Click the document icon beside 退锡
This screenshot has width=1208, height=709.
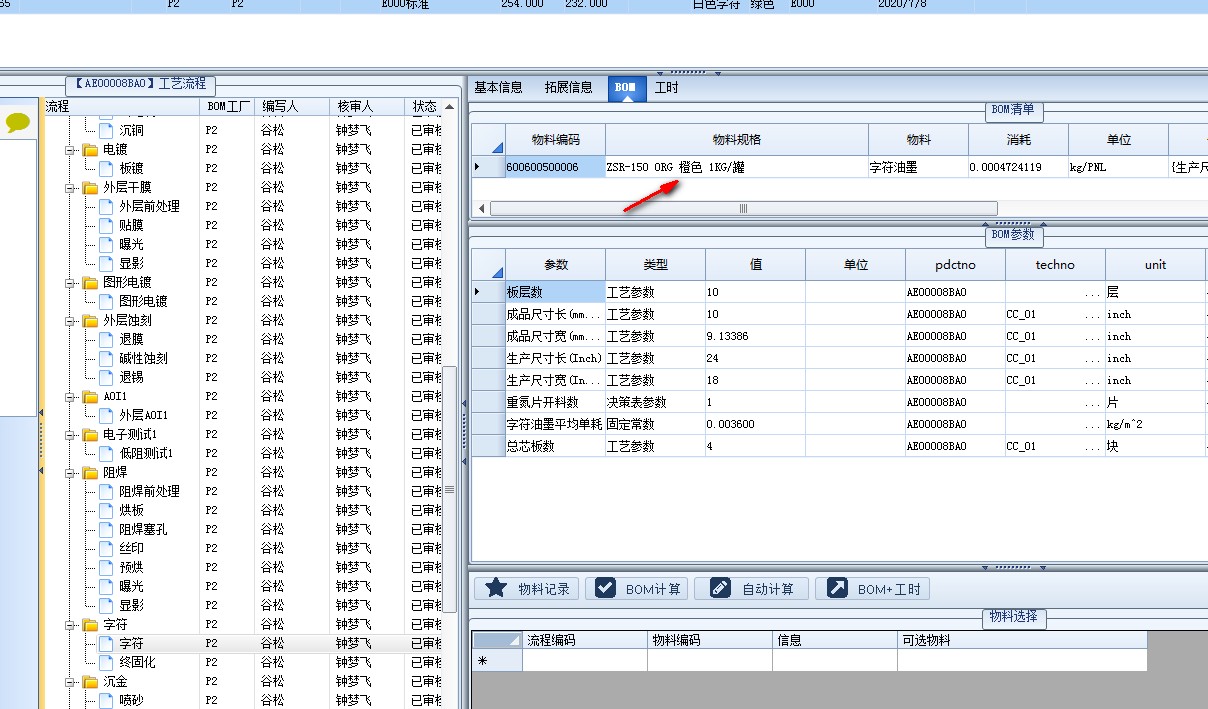point(107,377)
